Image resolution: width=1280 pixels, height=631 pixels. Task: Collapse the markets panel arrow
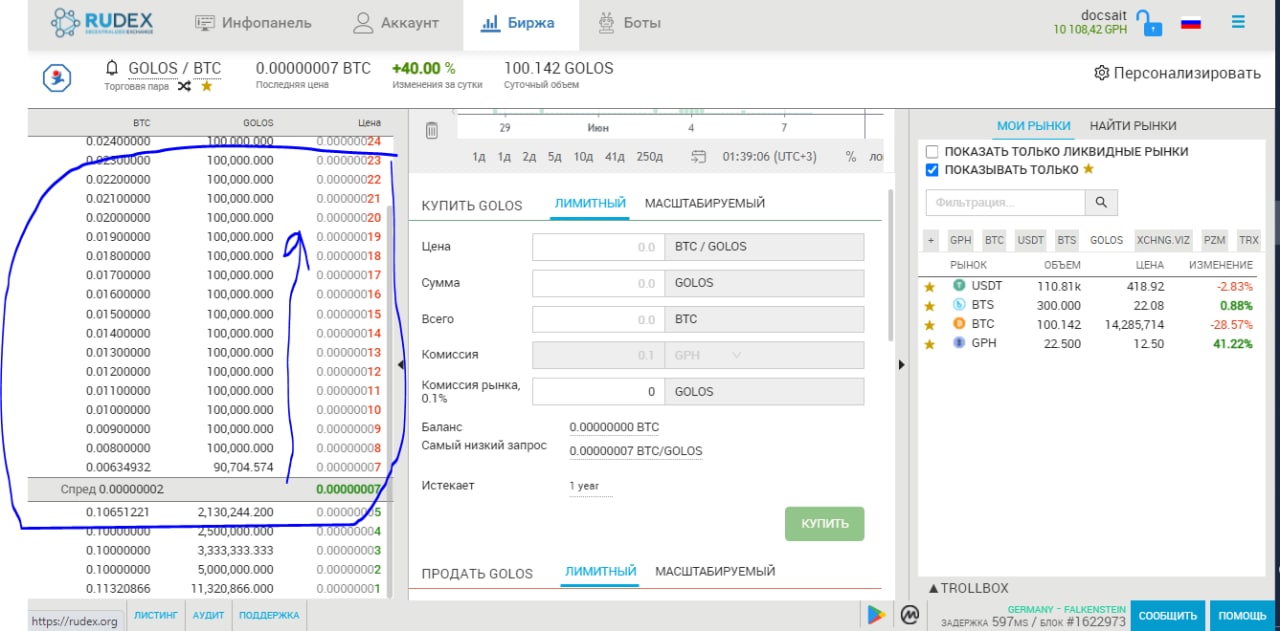point(900,365)
